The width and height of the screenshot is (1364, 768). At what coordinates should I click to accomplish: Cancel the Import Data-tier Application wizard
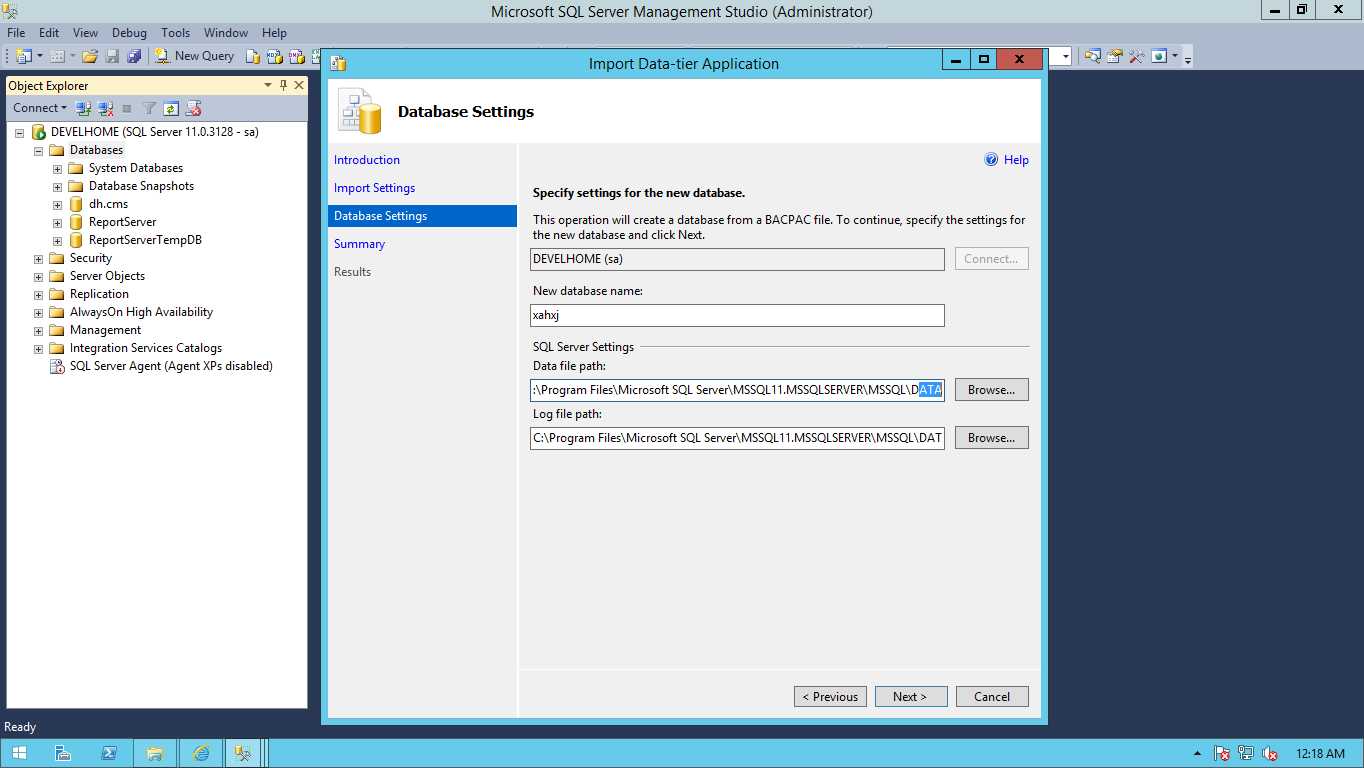pyautogui.click(x=992, y=697)
